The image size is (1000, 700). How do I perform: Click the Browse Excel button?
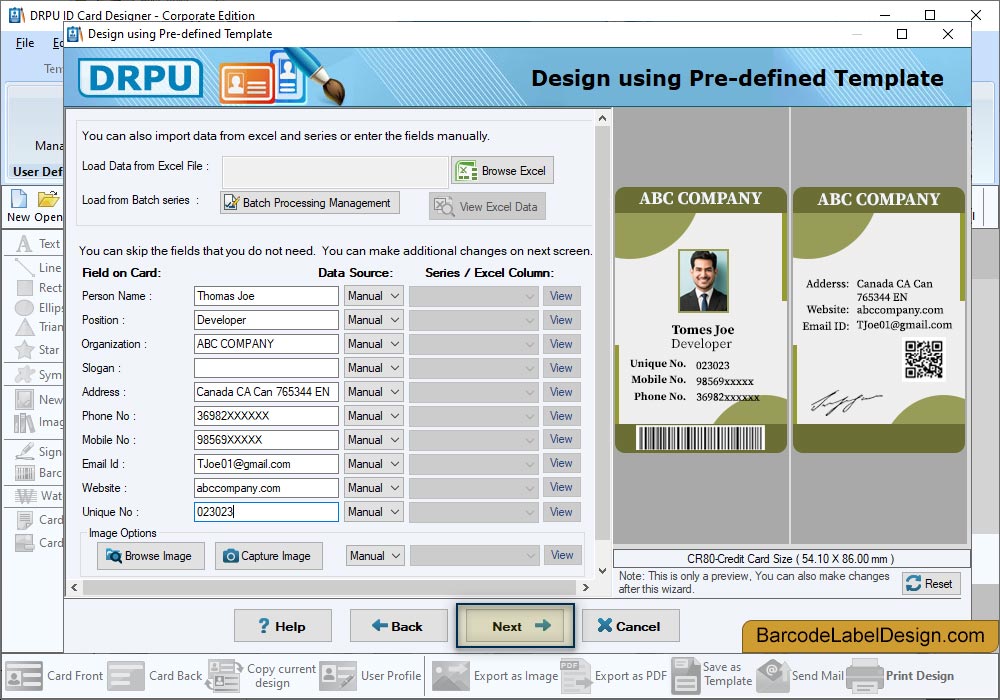(502, 171)
